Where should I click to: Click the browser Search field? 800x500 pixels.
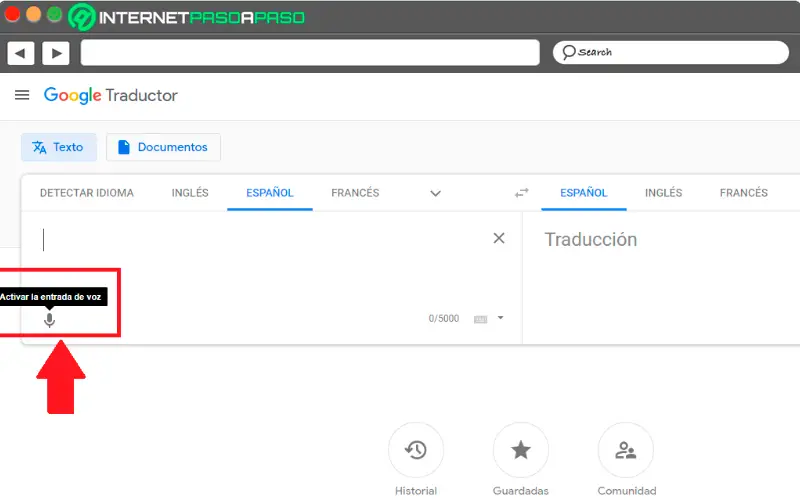[x=670, y=53]
